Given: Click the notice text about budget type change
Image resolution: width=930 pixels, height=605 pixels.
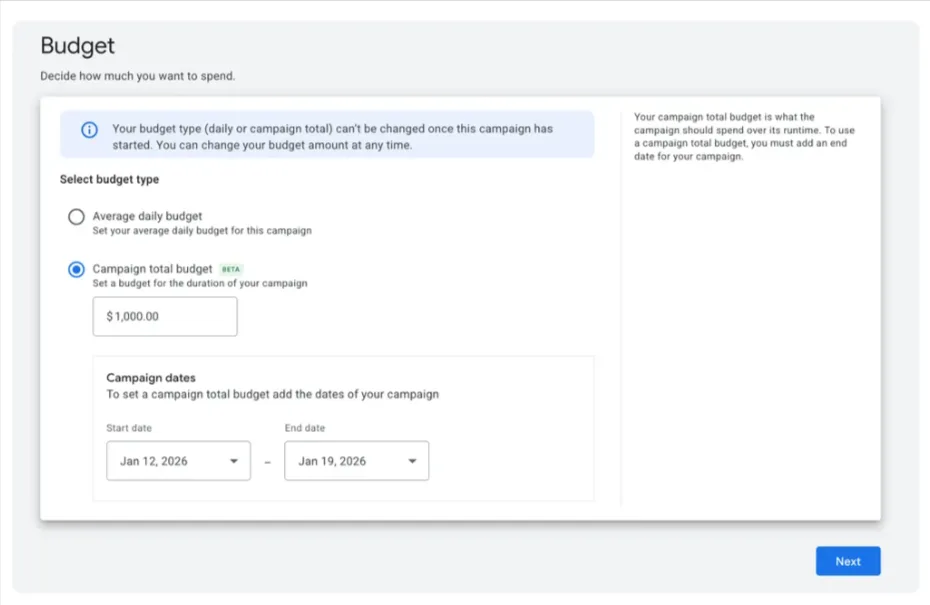Looking at the screenshot, I should pos(333,137).
